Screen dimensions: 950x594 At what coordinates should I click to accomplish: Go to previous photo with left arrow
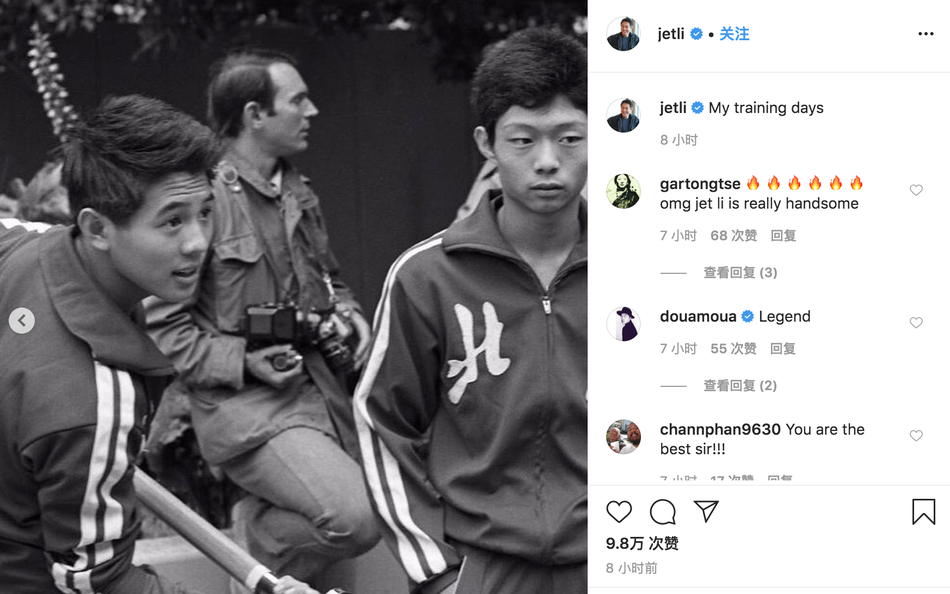(x=22, y=320)
